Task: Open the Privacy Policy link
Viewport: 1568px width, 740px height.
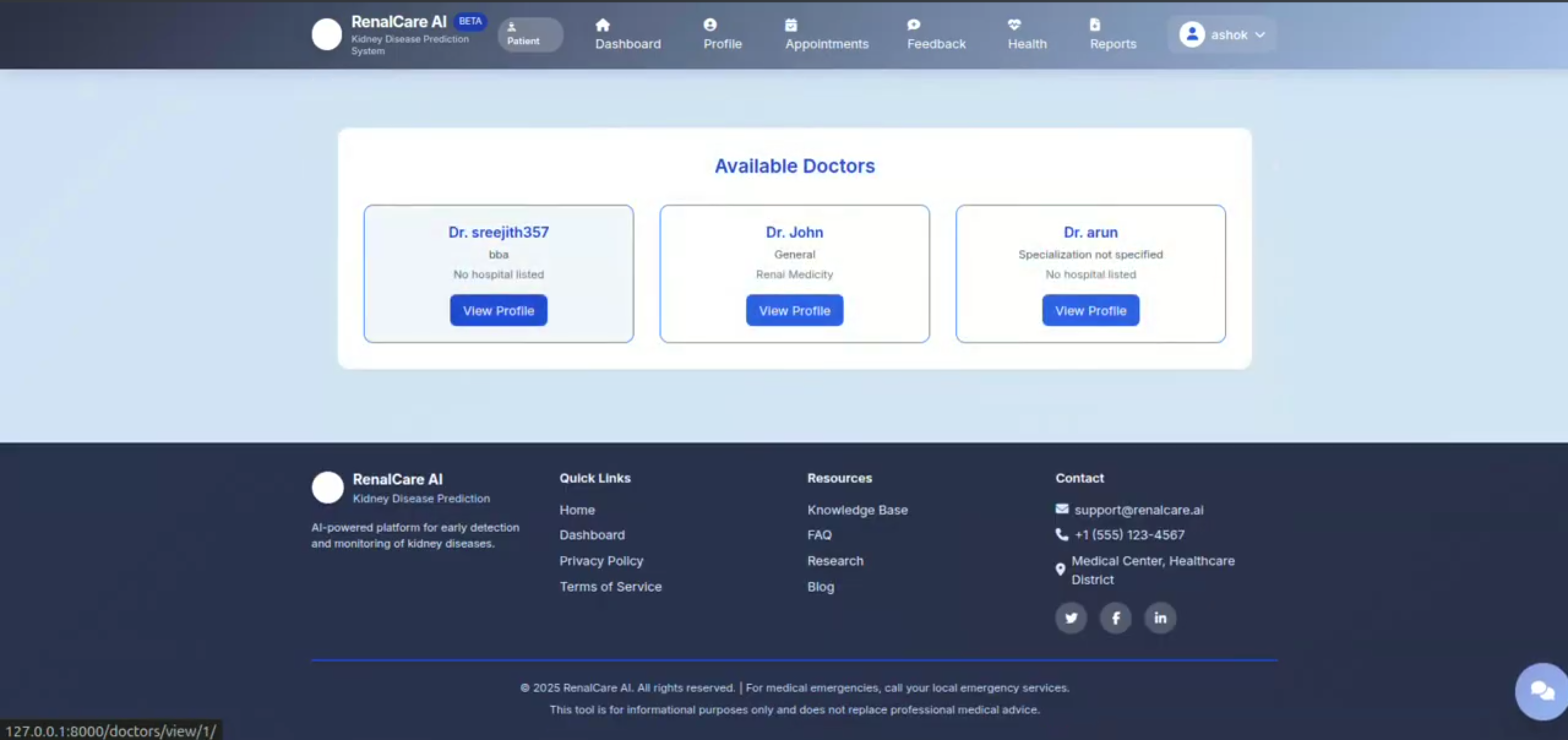Action: pos(601,561)
